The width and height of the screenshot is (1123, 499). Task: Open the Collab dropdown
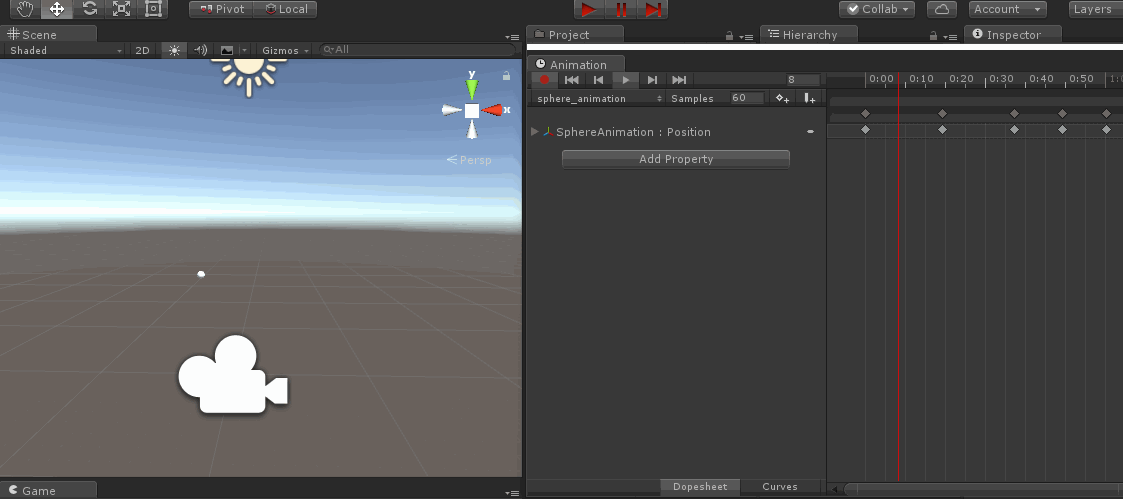tap(877, 9)
